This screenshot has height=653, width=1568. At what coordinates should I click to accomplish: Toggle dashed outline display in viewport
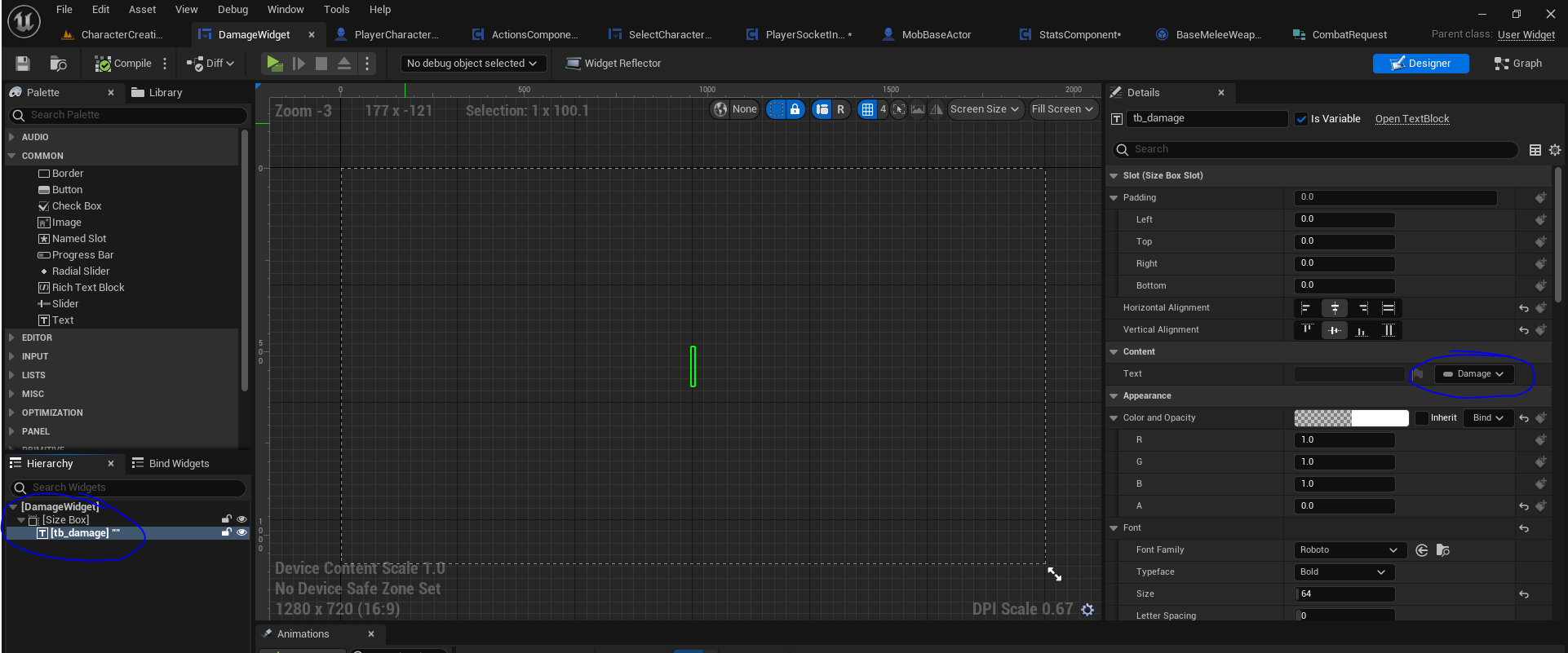coord(776,109)
